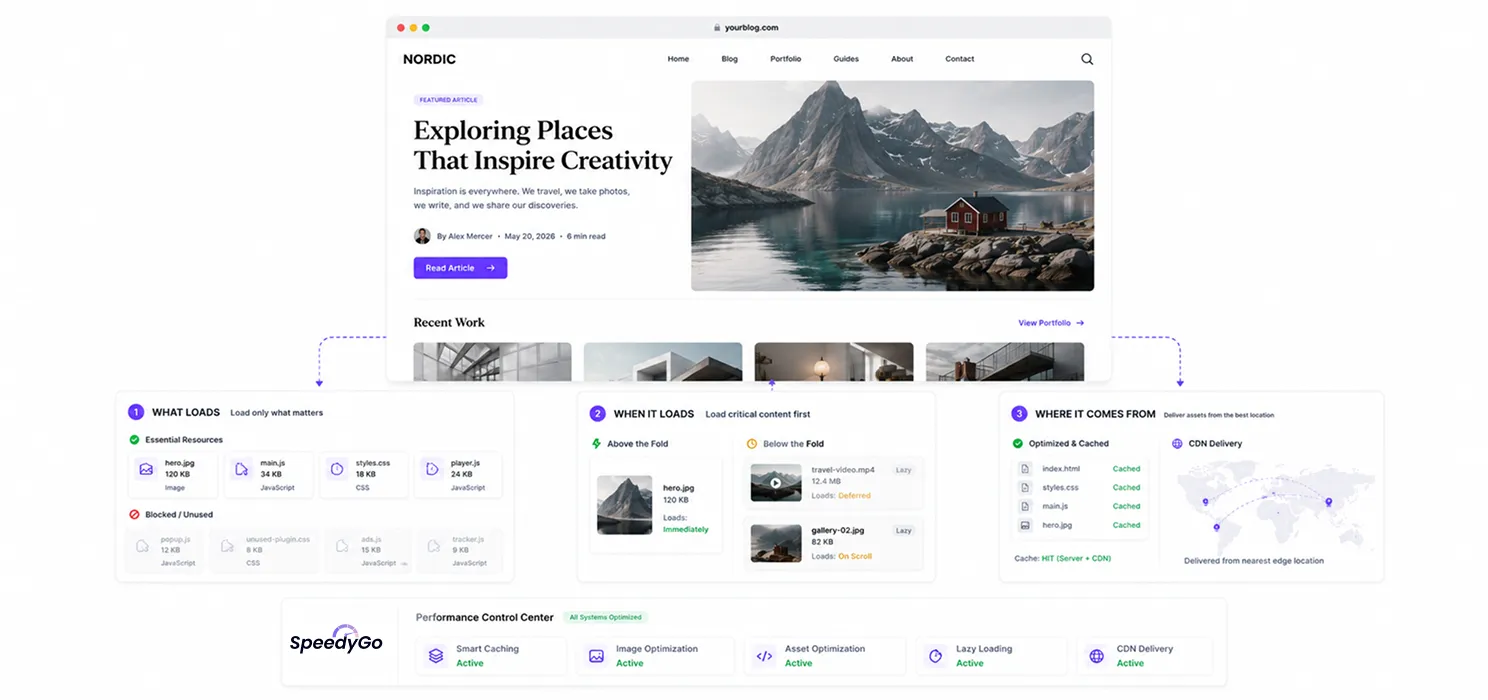
Task: Click the hero.jpg image file icon in Essential Resources
Action: point(146,469)
